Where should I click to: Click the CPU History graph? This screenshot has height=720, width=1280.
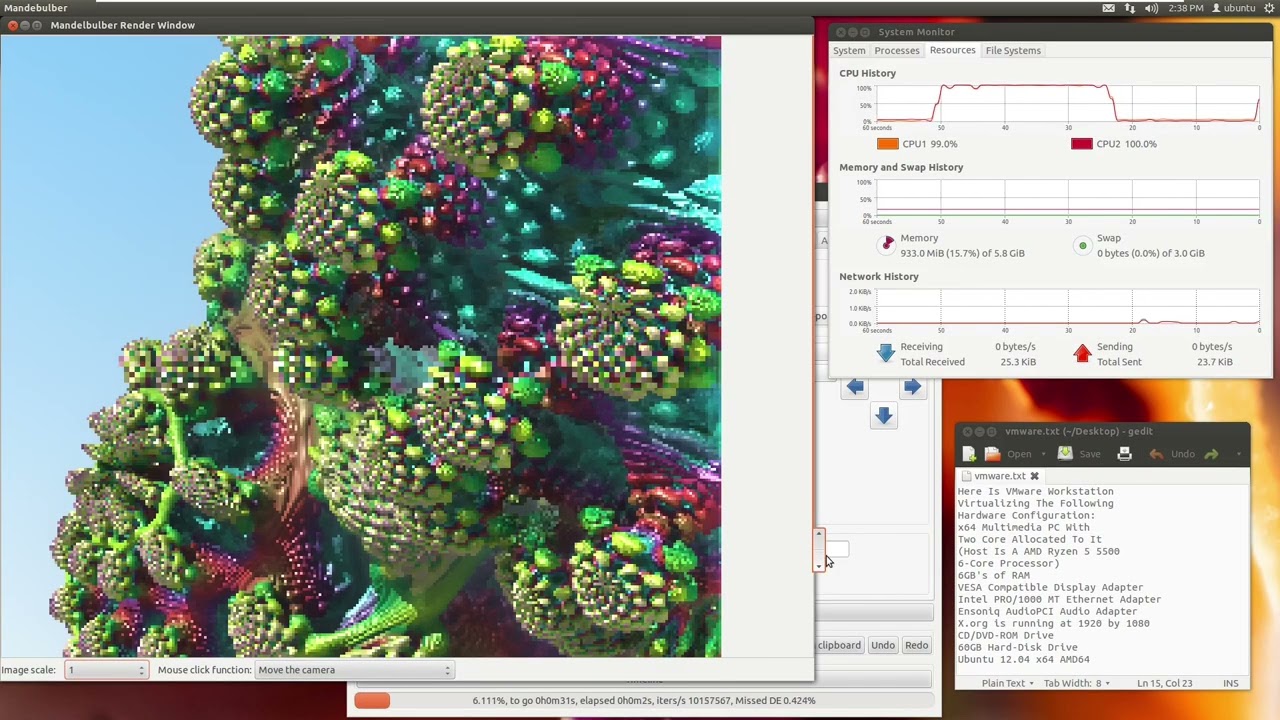click(x=1067, y=104)
